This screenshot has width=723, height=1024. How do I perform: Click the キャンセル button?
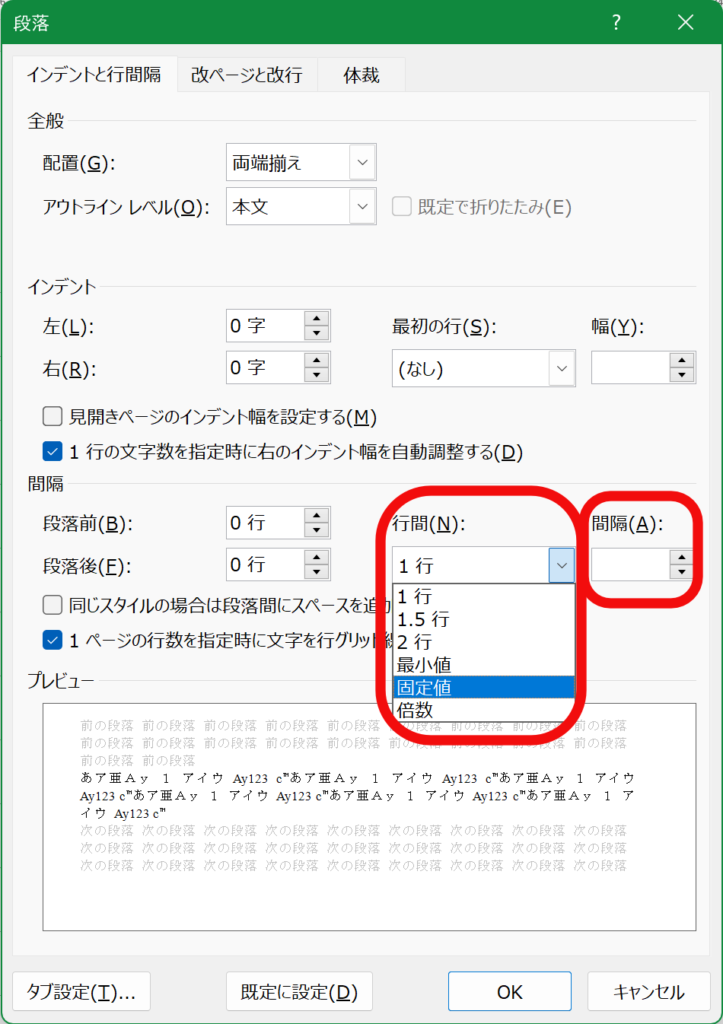click(x=649, y=992)
